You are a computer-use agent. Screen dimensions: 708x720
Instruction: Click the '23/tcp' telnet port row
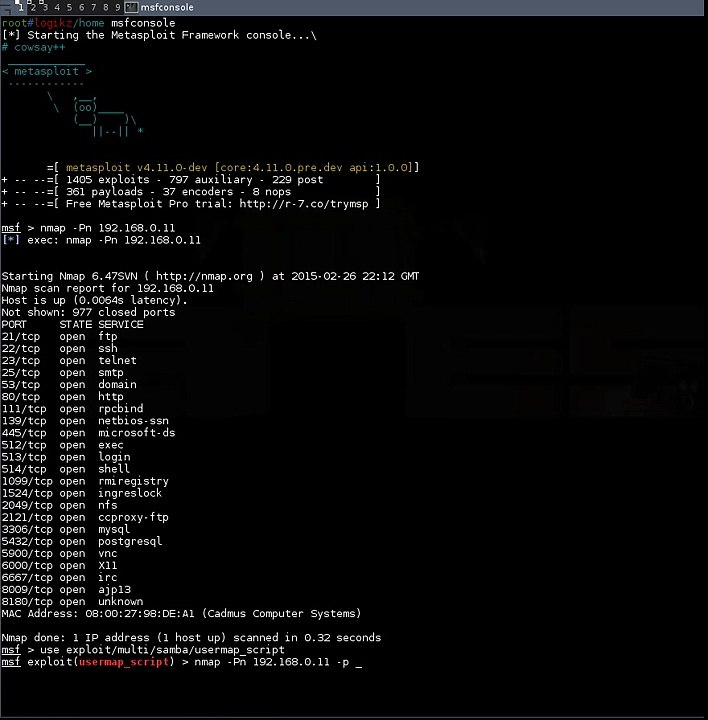point(69,360)
